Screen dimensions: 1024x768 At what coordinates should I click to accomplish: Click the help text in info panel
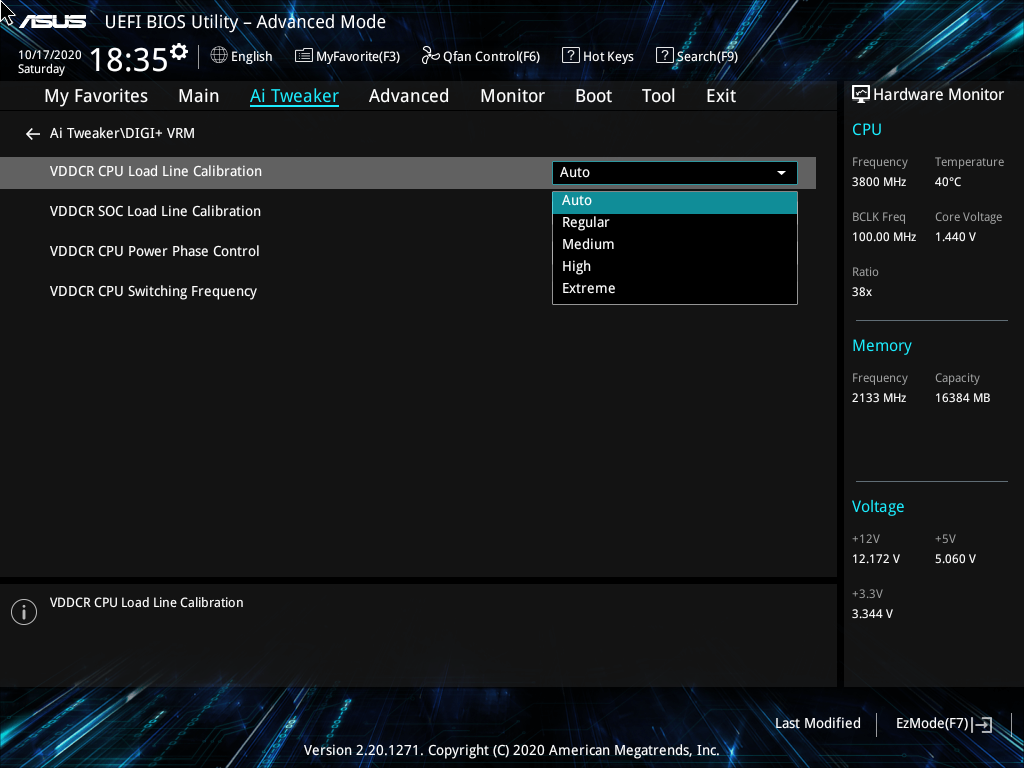coord(146,603)
